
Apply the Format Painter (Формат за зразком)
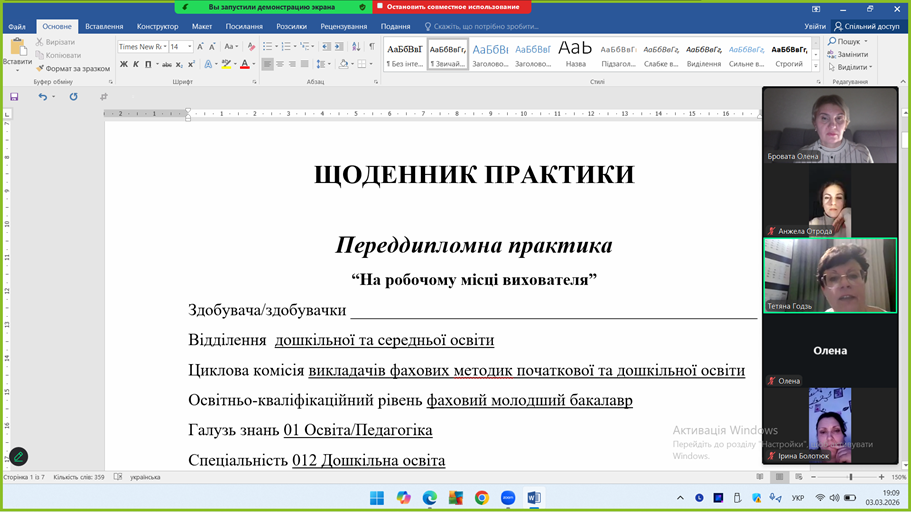72,69
